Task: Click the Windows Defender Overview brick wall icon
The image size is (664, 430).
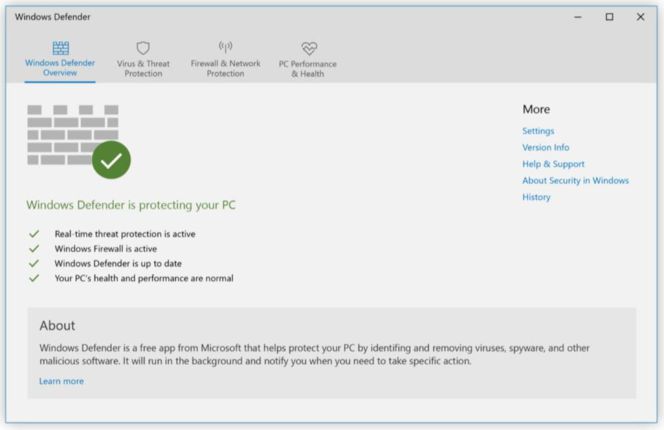Action: (x=61, y=48)
